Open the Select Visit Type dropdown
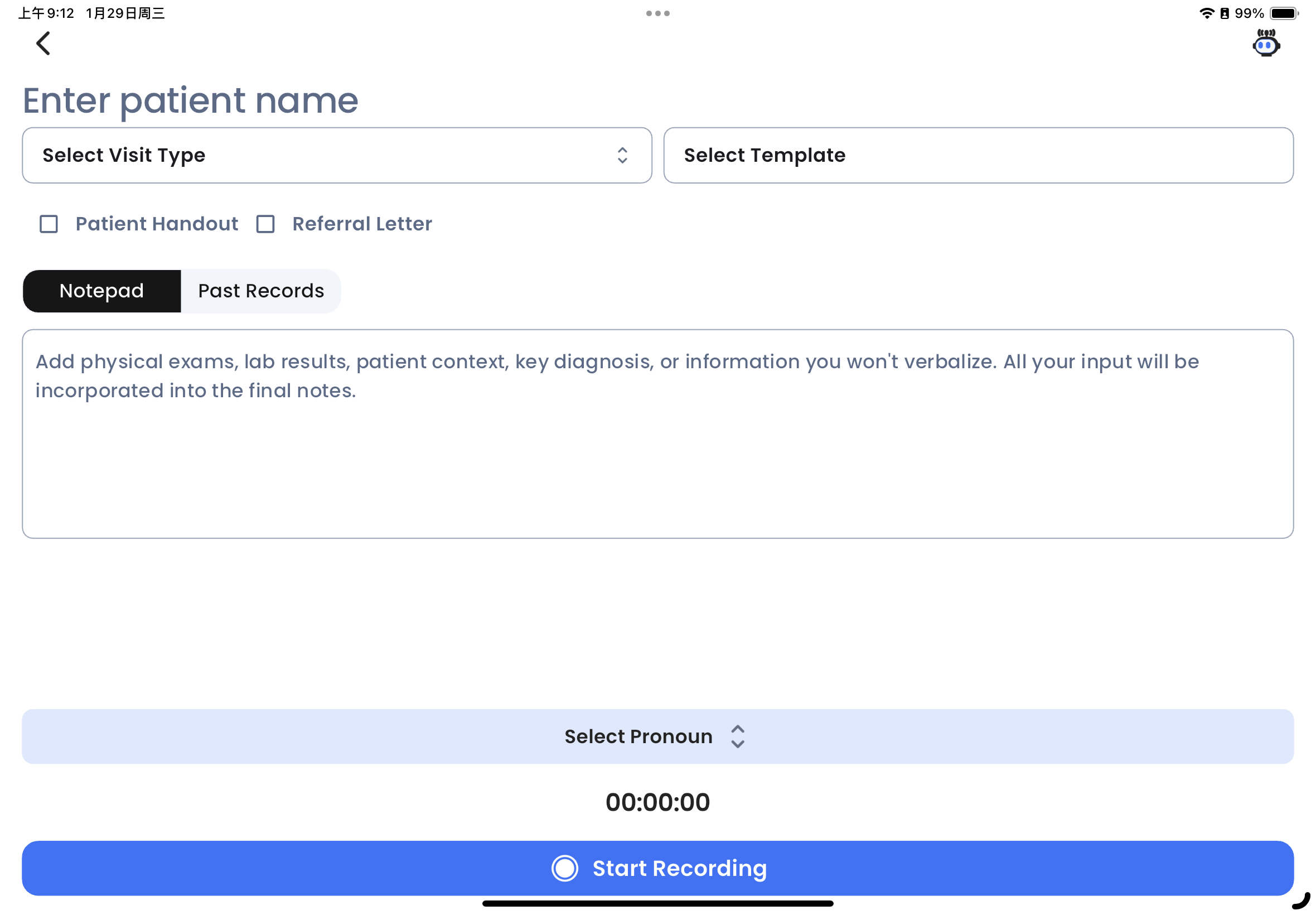 (337, 155)
